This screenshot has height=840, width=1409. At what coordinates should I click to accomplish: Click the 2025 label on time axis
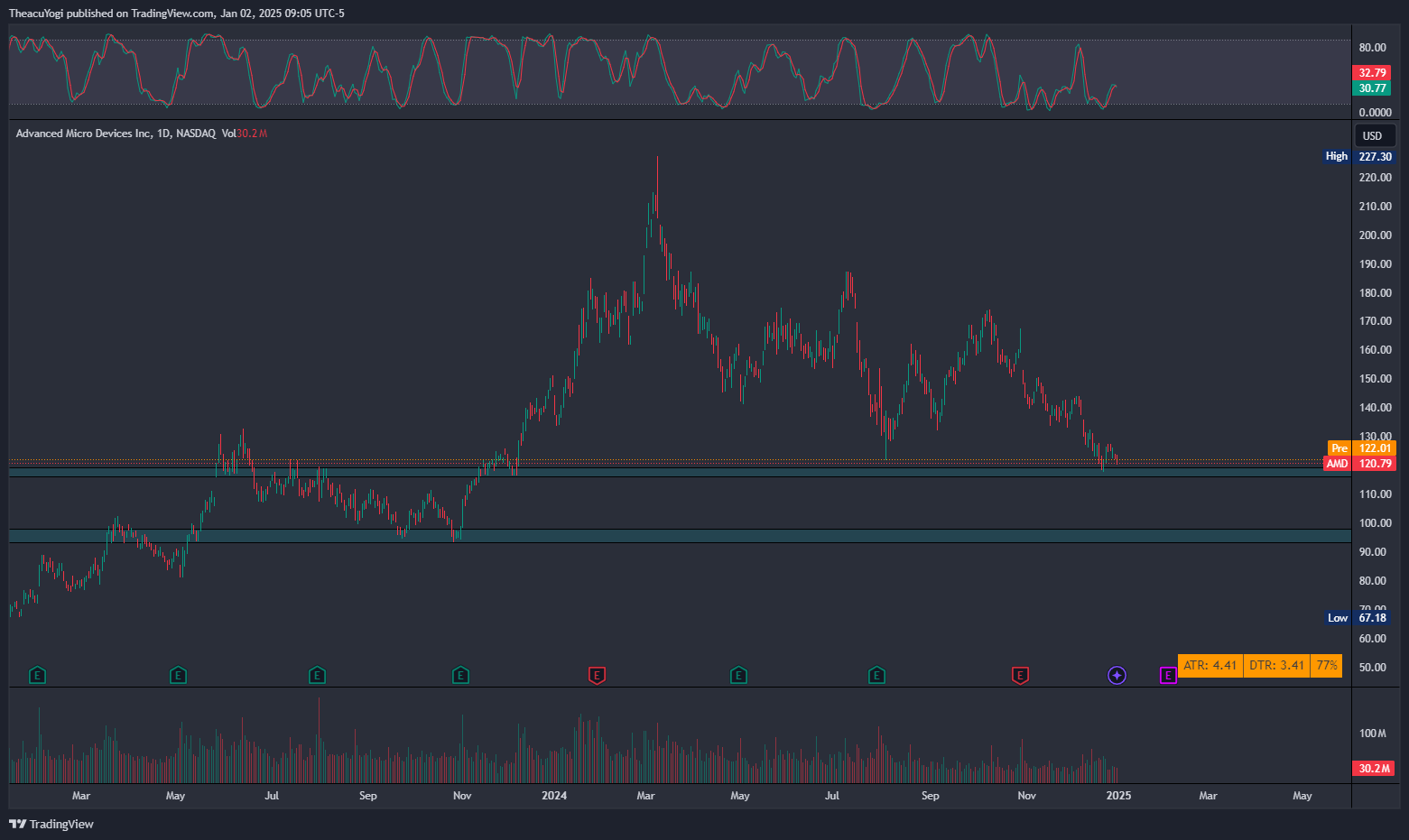point(1118,796)
